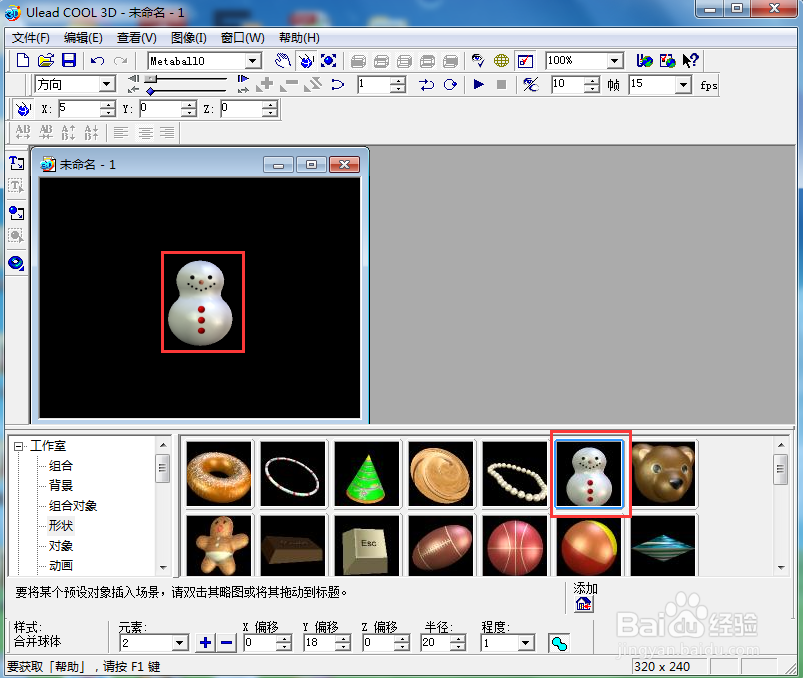Click the blue minus button to remove element
Screen dimensions: 803x678
226,642
